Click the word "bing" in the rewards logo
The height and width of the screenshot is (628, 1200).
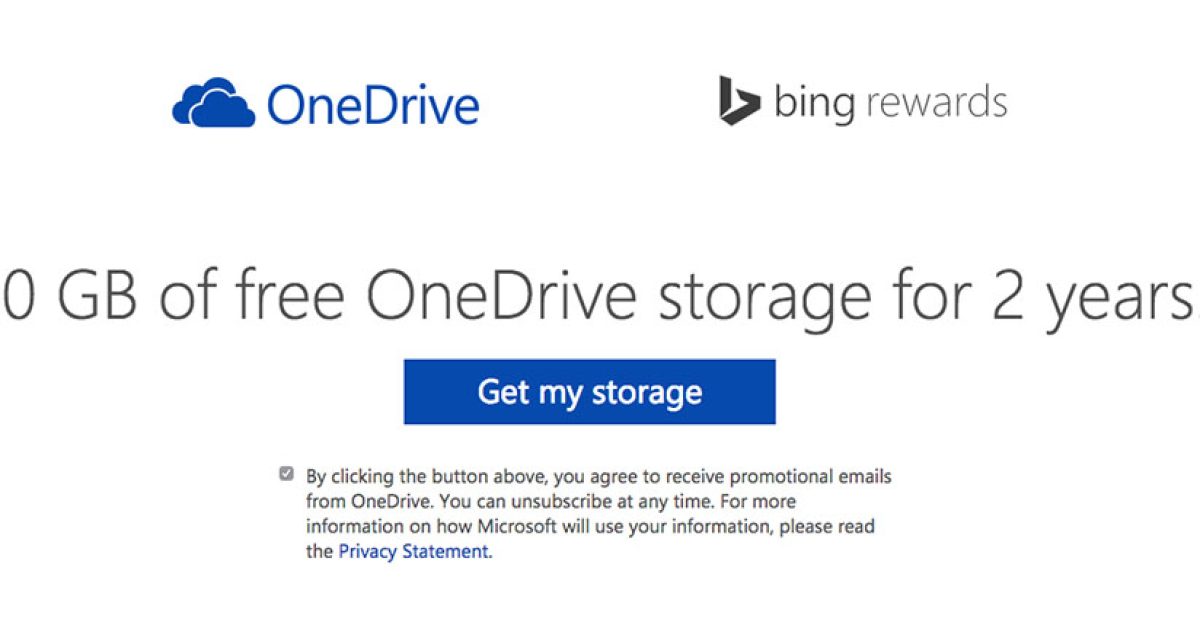[814, 104]
